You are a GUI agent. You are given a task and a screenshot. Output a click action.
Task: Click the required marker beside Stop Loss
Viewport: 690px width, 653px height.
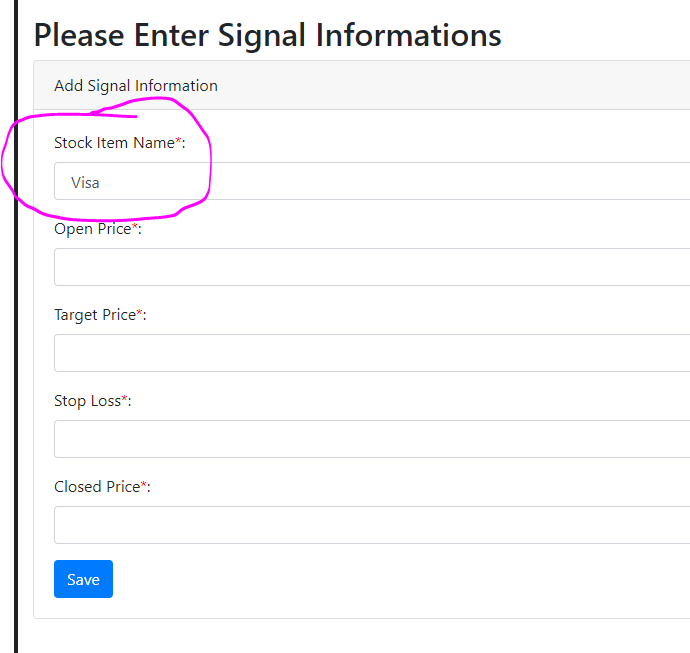pos(124,400)
